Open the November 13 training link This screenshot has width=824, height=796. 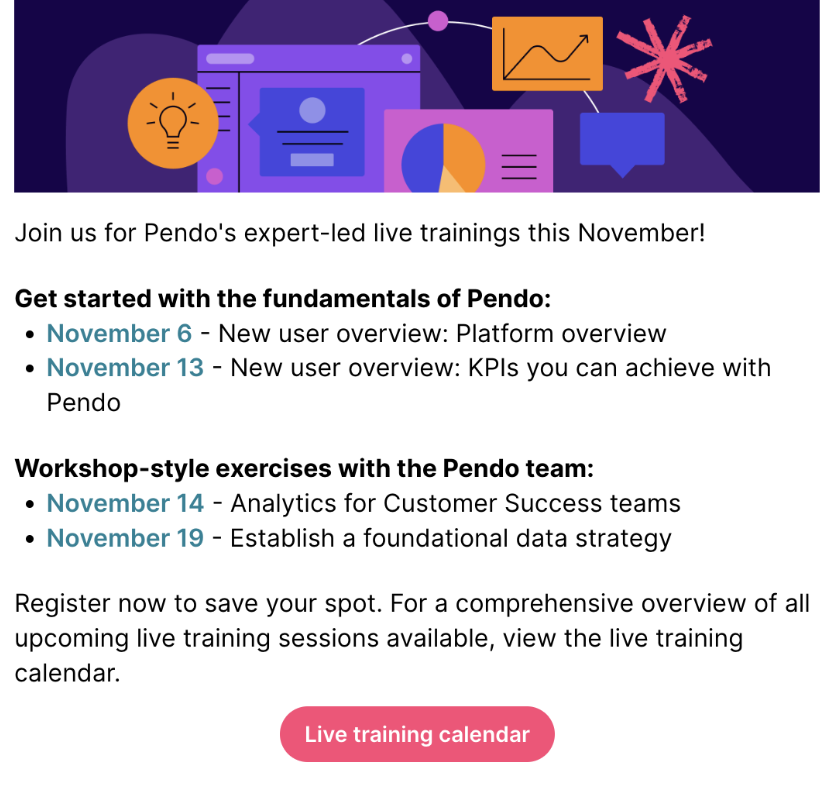click(x=125, y=367)
